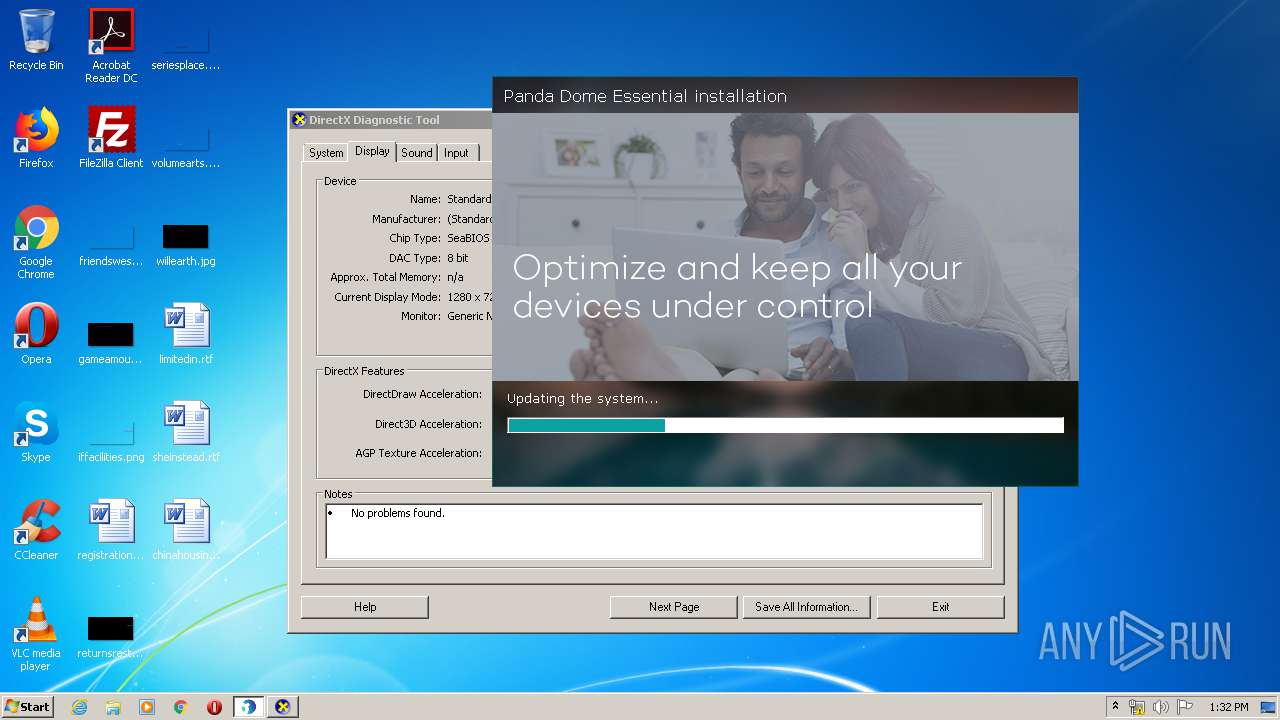Launch CCleaner desktop shortcut
Viewport: 1280px width, 720px height.
tap(36, 530)
